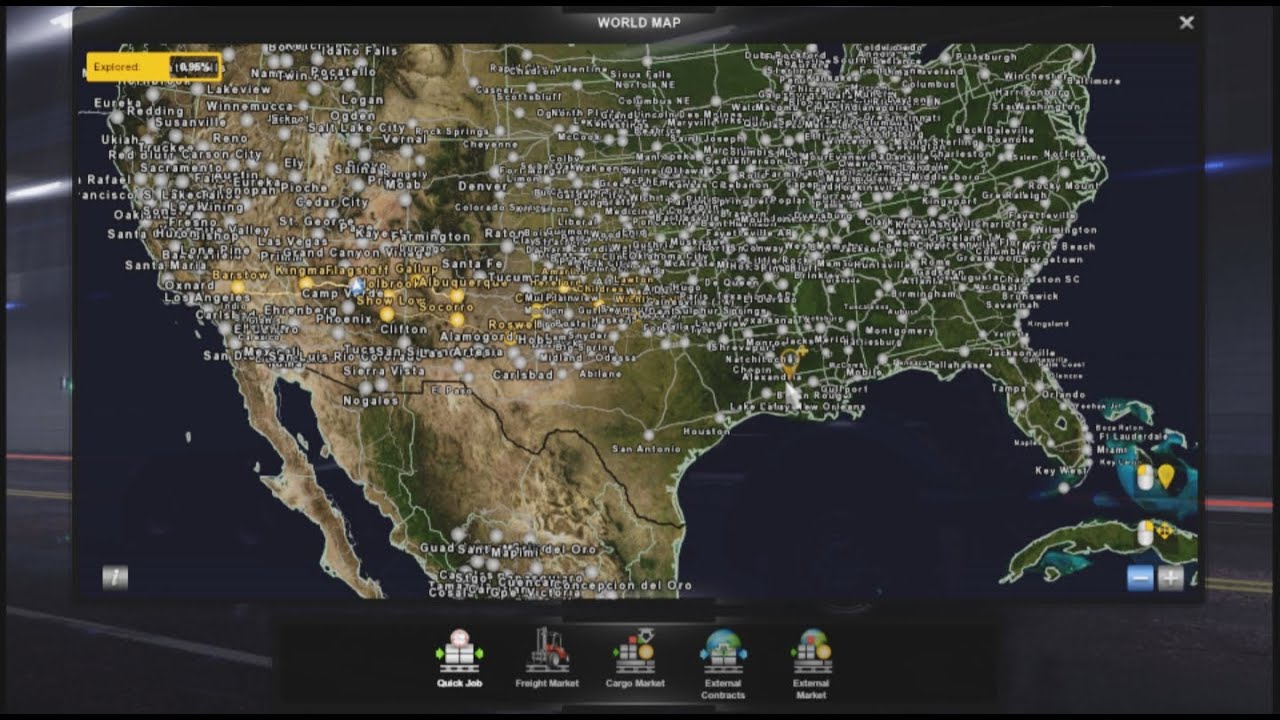Click the Ft Lauderdale city label
Viewport: 1280px width, 720px height.
point(1132,437)
